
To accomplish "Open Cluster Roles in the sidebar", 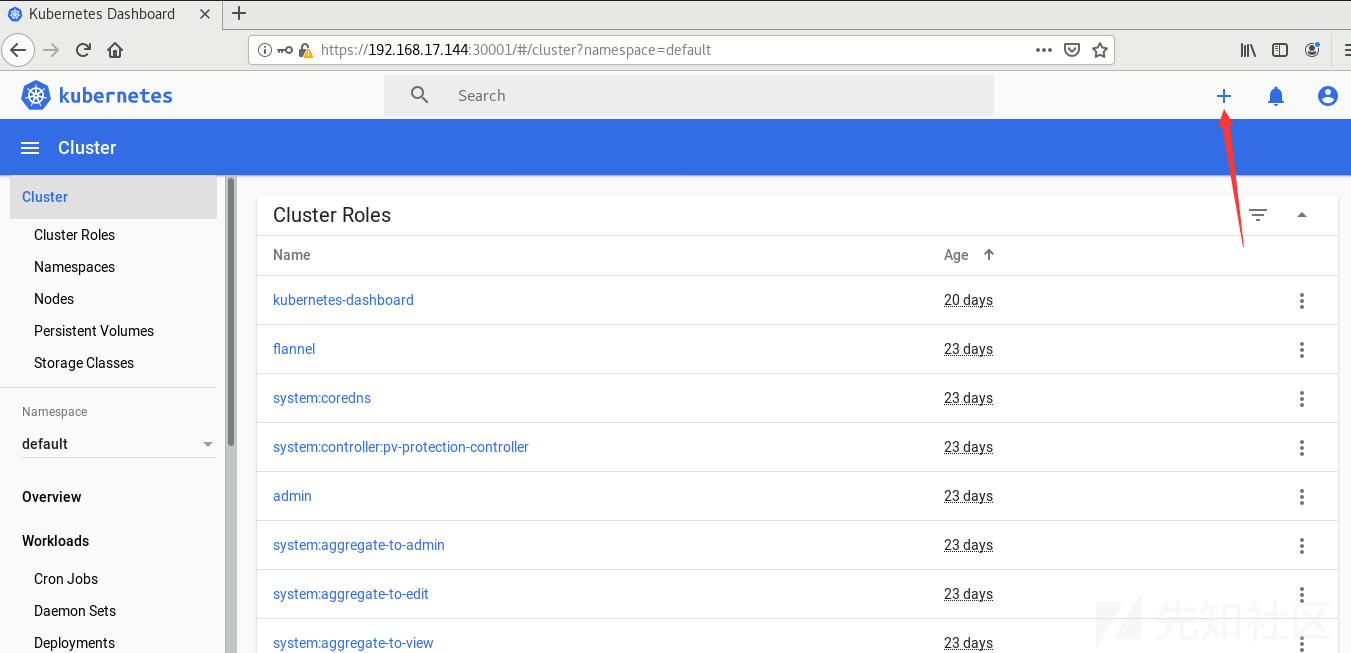I will (74, 235).
